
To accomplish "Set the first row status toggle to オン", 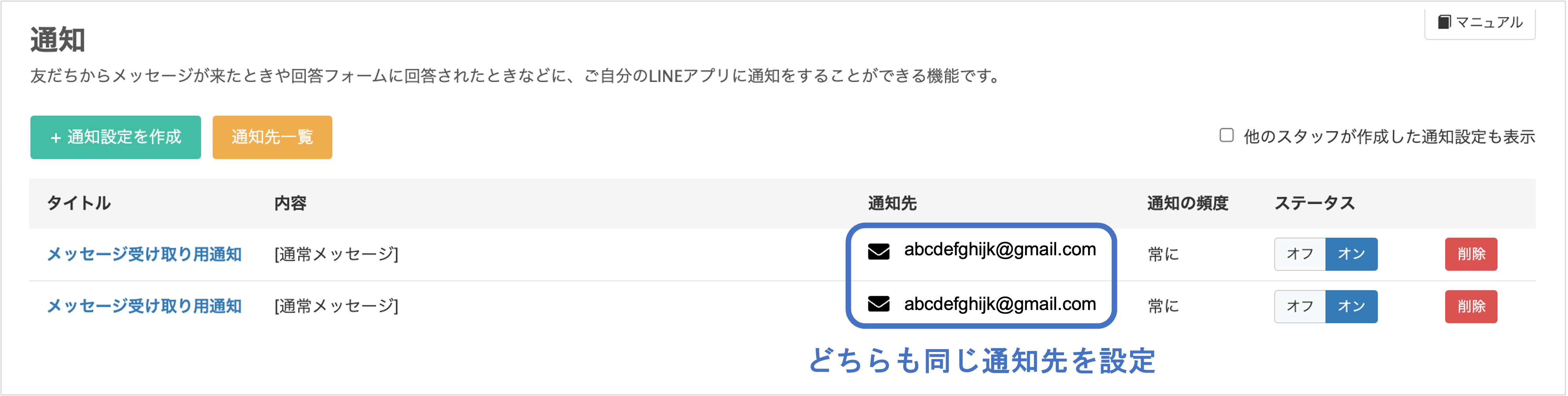I will click(x=1351, y=254).
